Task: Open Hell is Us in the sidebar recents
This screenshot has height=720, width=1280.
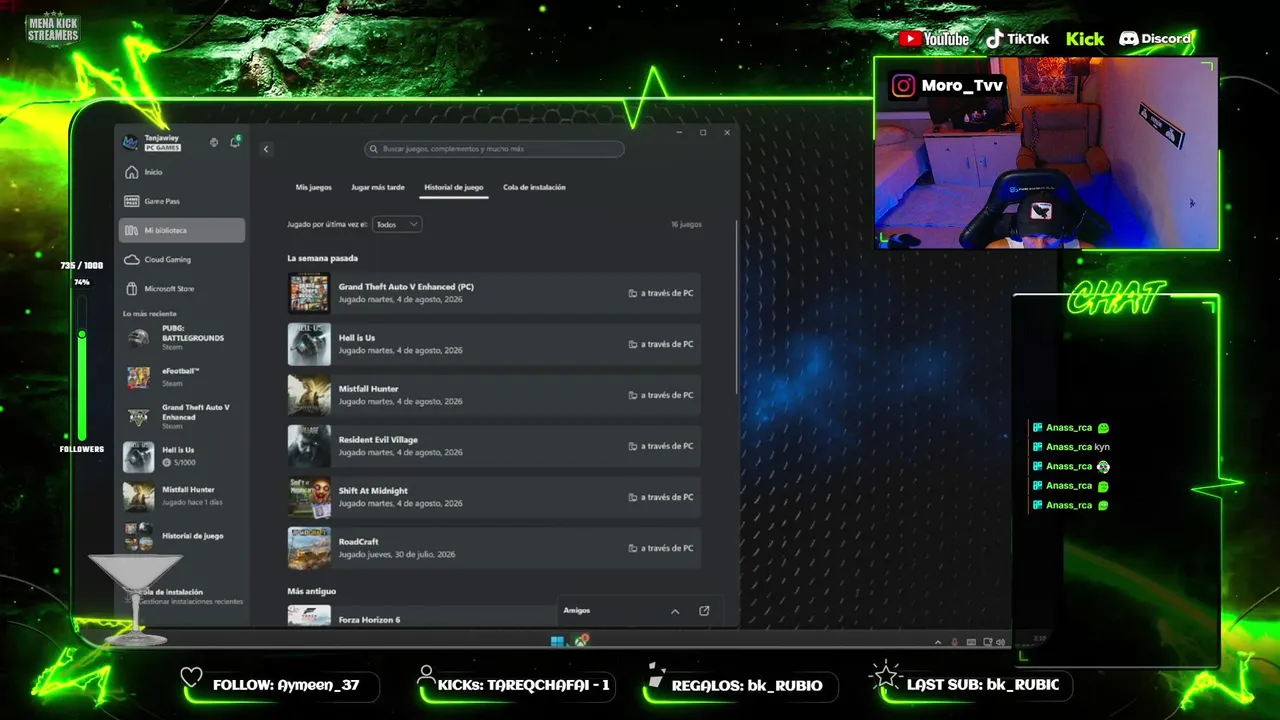Action: [182, 456]
